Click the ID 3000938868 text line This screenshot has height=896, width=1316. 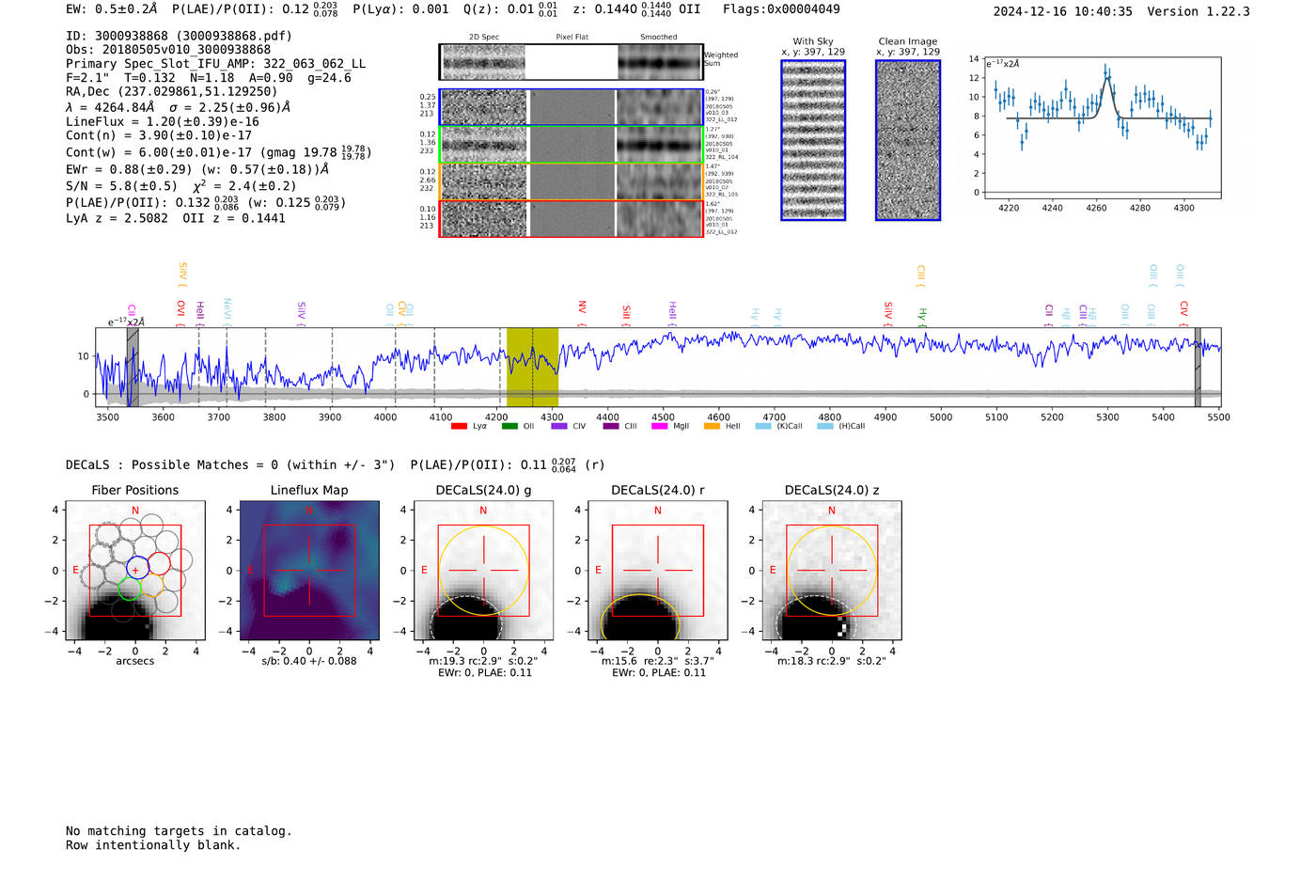pyautogui.click(x=179, y=36)
